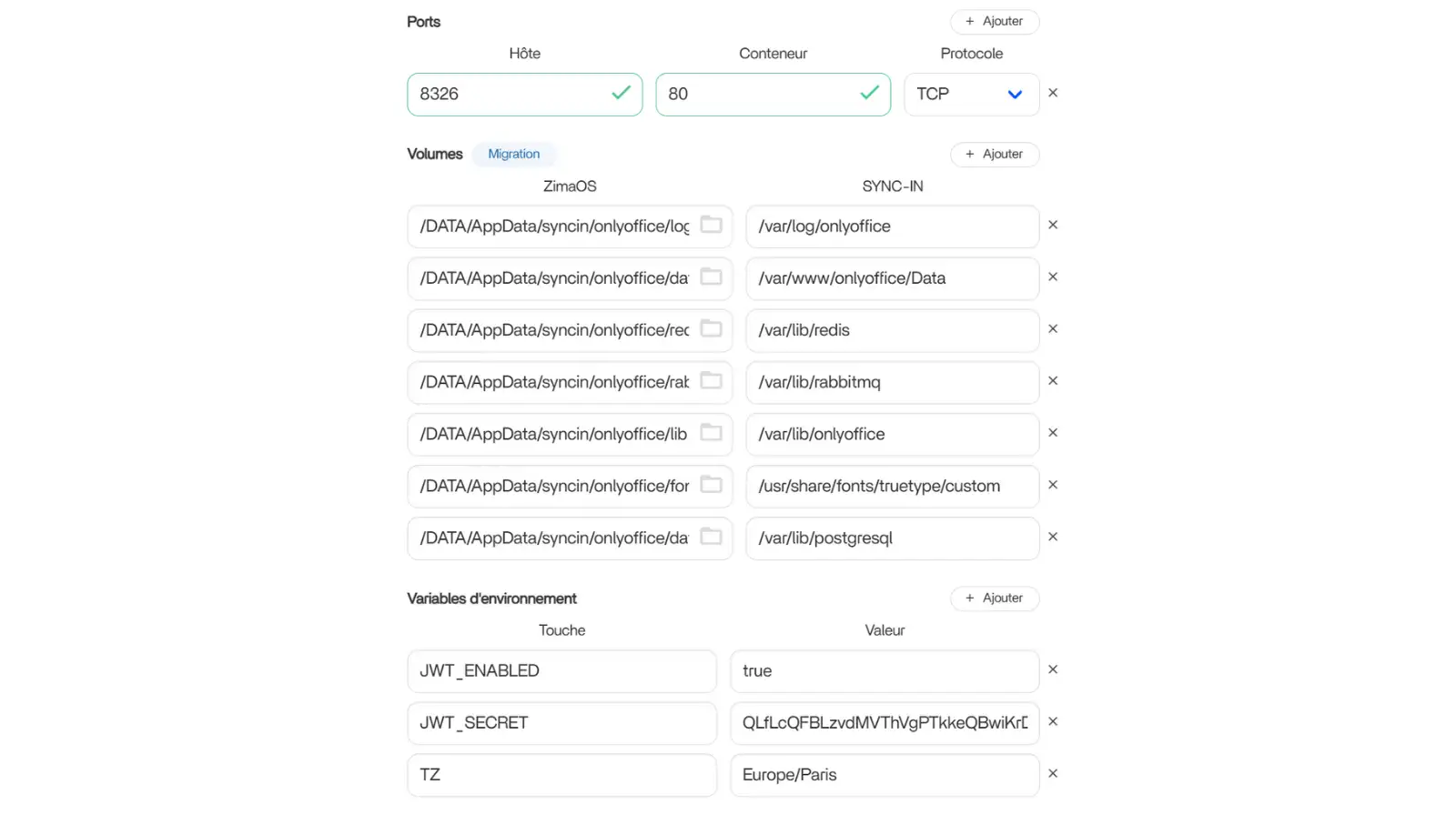Open the TCP protocol dropdown
This screenshot has height=815, width=1456.
pyautogui.click(x=971, y=95)
